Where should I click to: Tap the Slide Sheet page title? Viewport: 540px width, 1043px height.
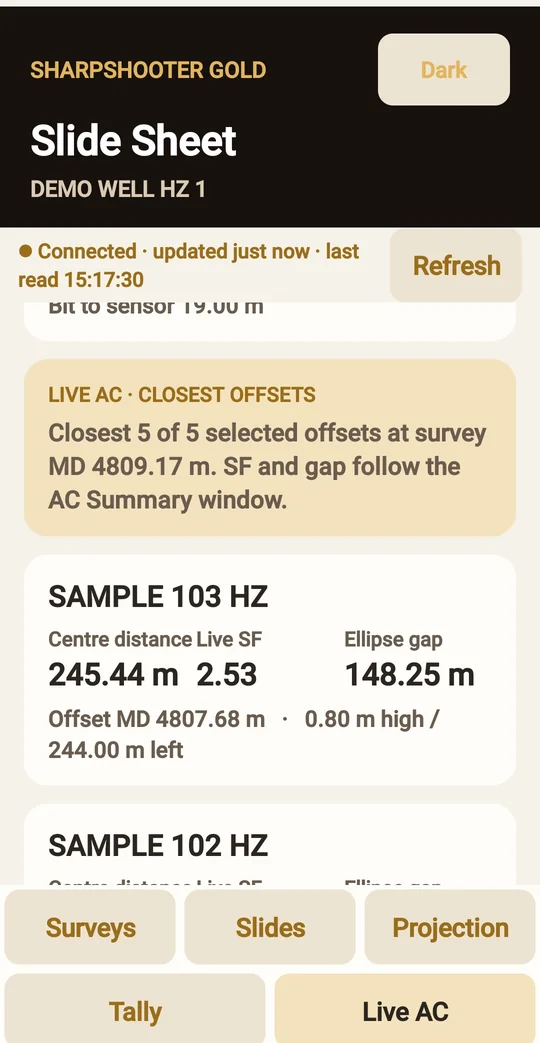pyautogui.click(x=134, y=140)
